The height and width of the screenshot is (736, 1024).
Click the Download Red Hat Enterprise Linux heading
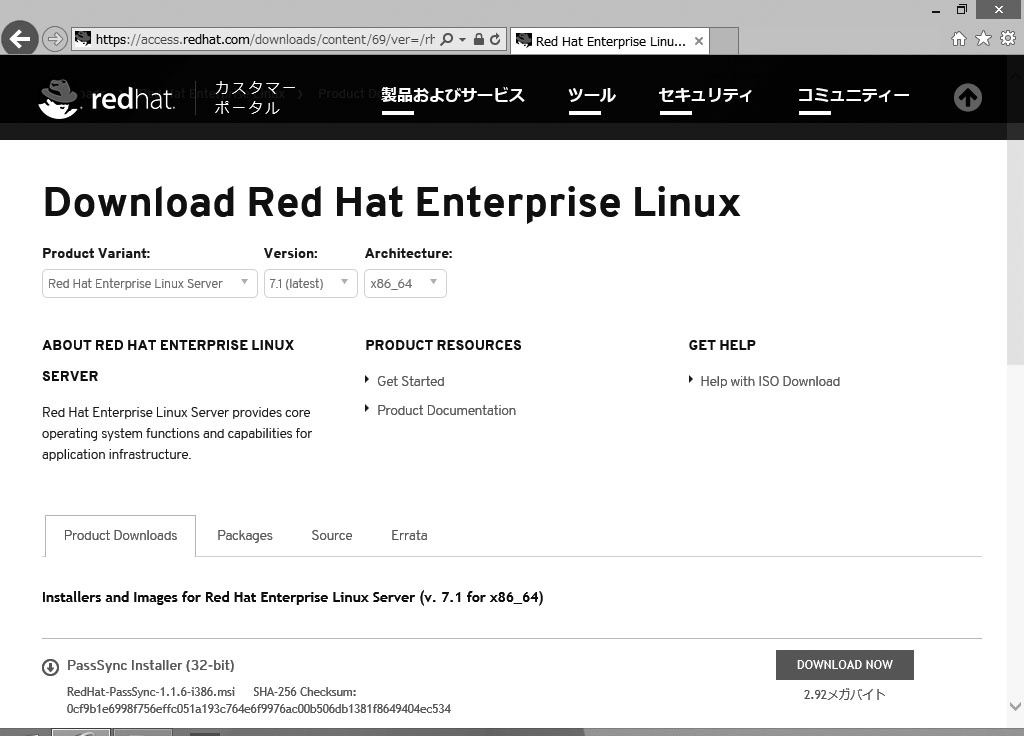pos(392,202)
